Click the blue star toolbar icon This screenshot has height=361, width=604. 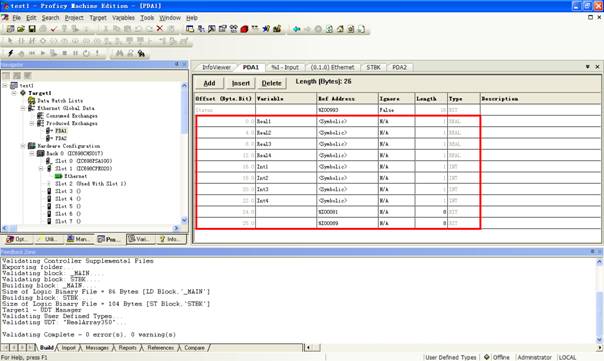coord(266,29)
